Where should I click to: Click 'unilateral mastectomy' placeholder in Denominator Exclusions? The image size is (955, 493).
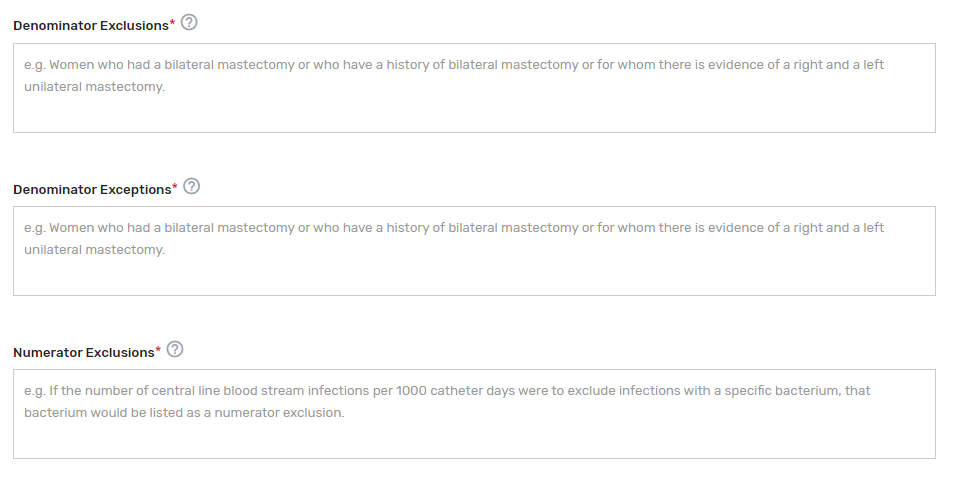point(94,87)
